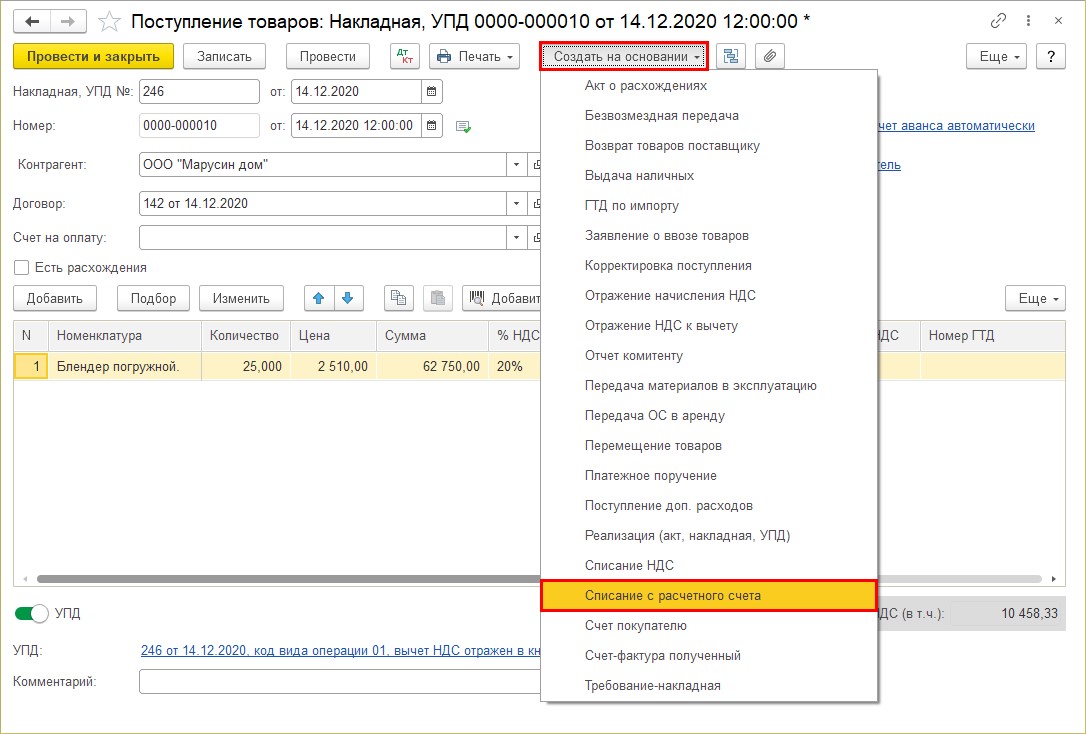The image size is (1086, 734).
Task: Open the calendar for Номер date 14.12.2020 12:00:00
Action: click(431, 125)
